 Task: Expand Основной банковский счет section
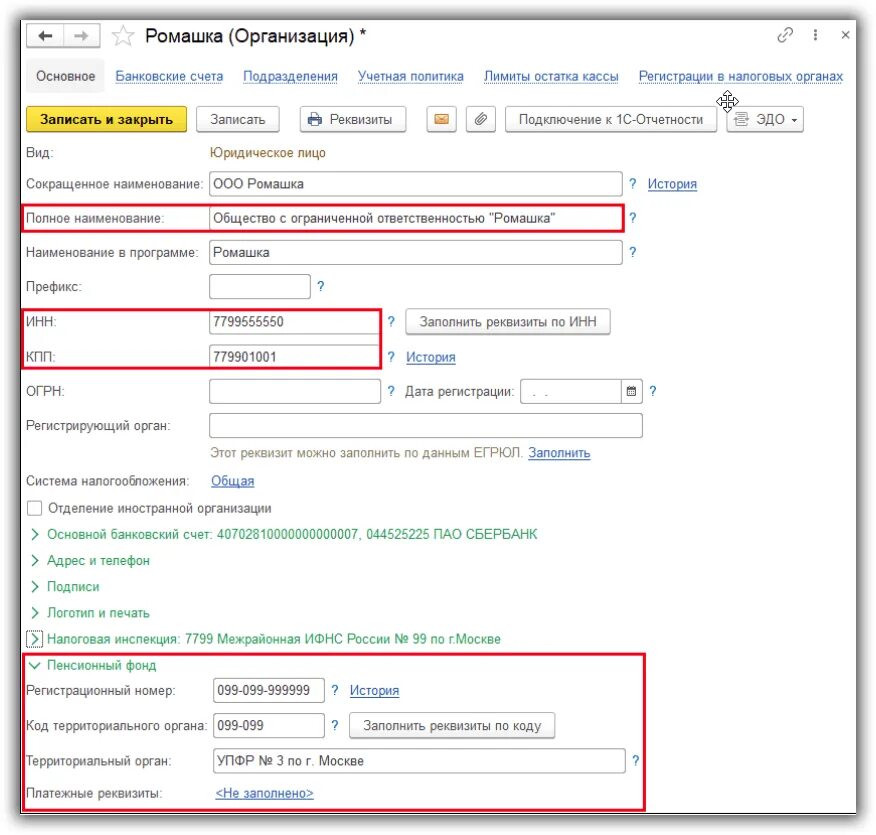coord(35,535)
